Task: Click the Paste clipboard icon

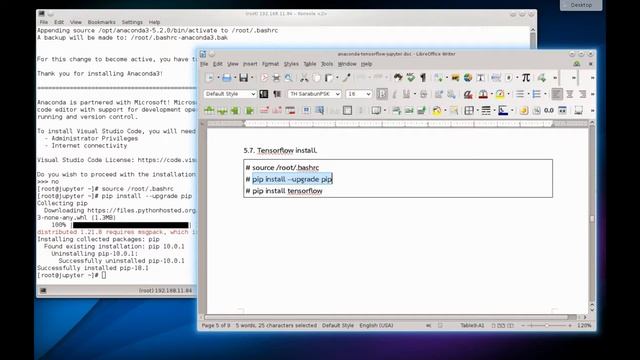Action: [329, 78]
